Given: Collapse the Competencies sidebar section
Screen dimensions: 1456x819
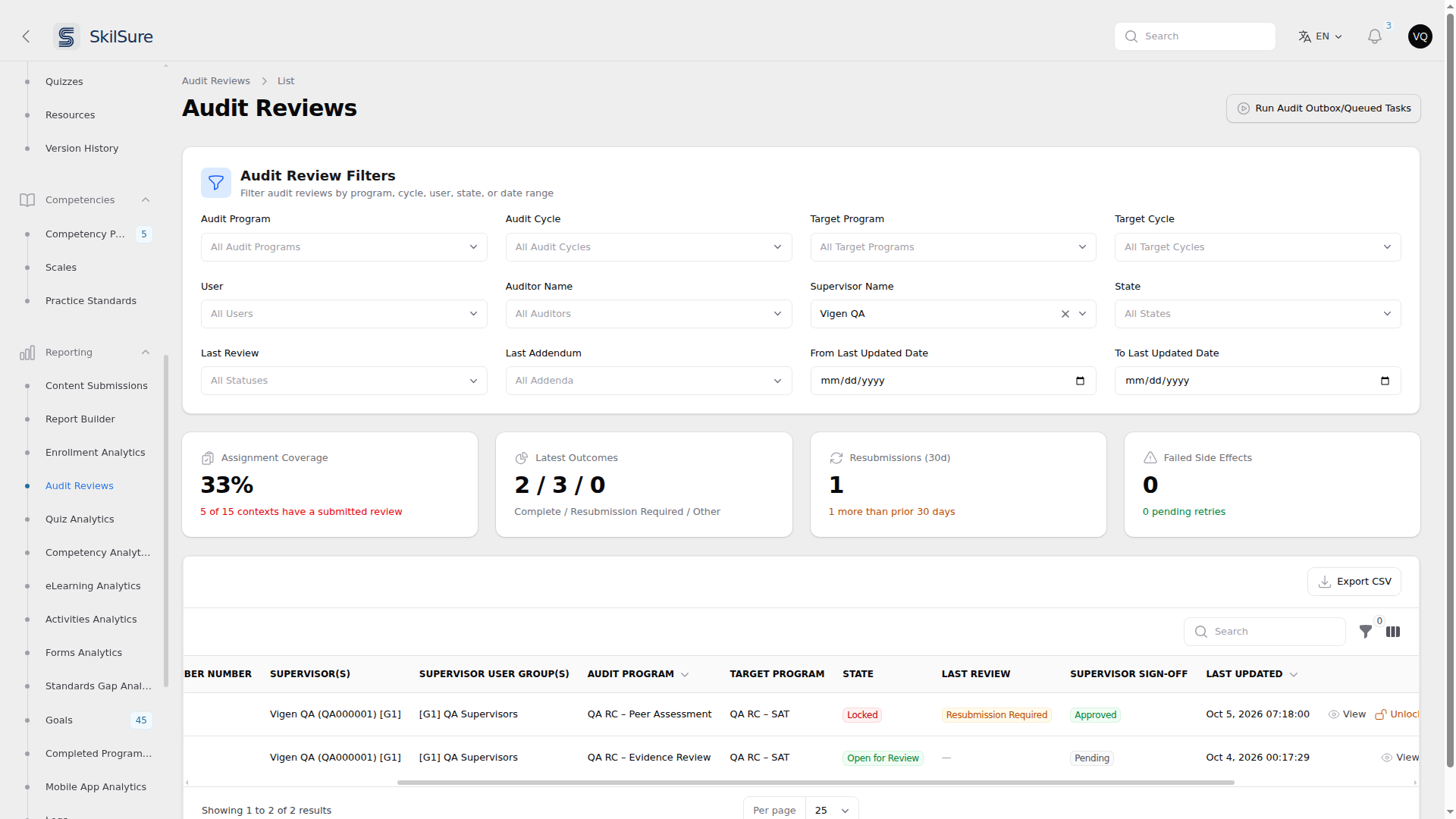Looking at the screenshot, I should click(146, 200).
